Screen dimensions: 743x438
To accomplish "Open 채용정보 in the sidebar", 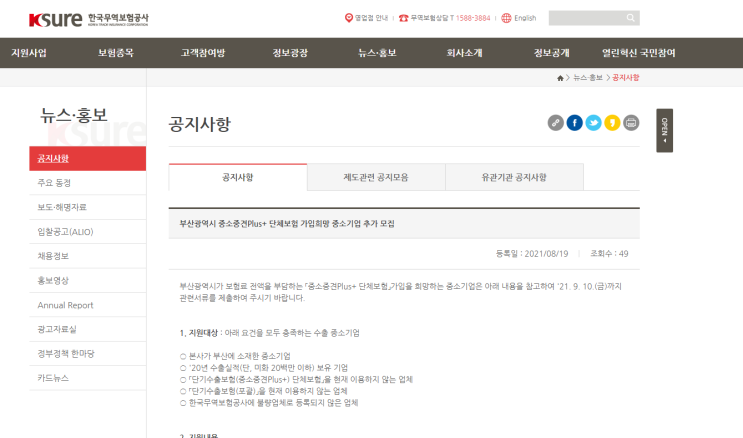I will (x=88, y=256).
